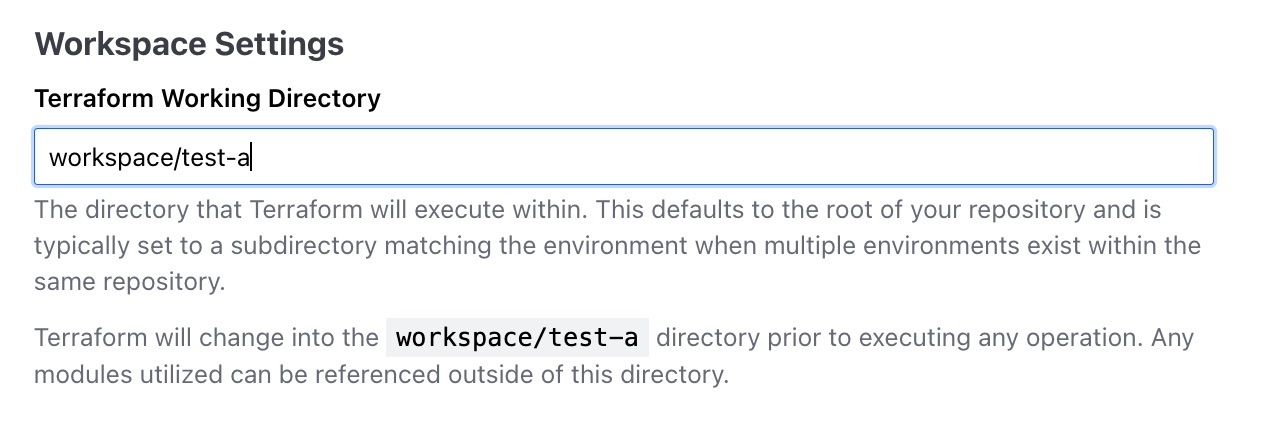This screenshot has height=424, width=1274.
Task: Place cursor after test-a in the input
Action: pos(250,157)
